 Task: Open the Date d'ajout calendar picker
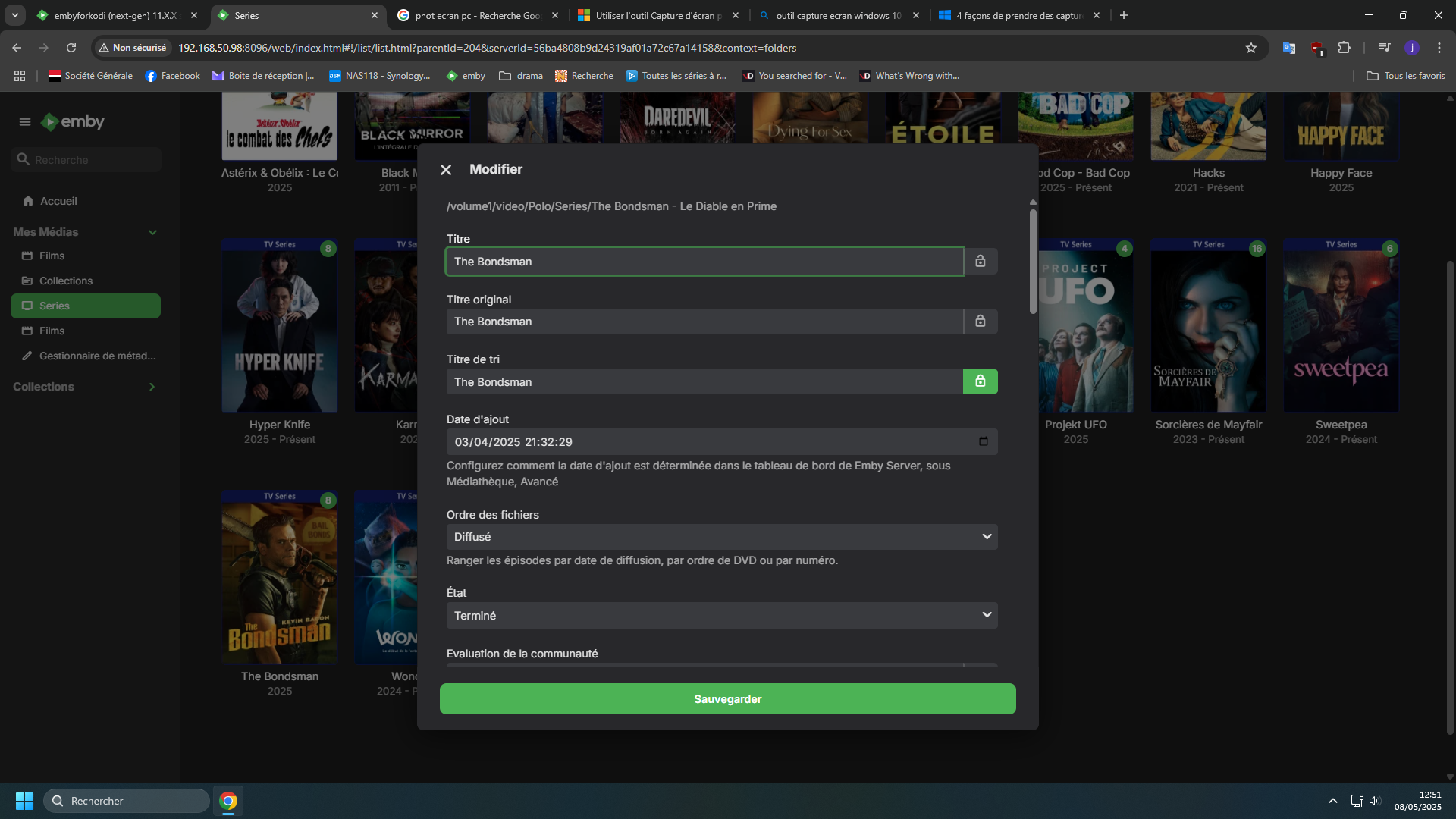click(x=984, y=441)
